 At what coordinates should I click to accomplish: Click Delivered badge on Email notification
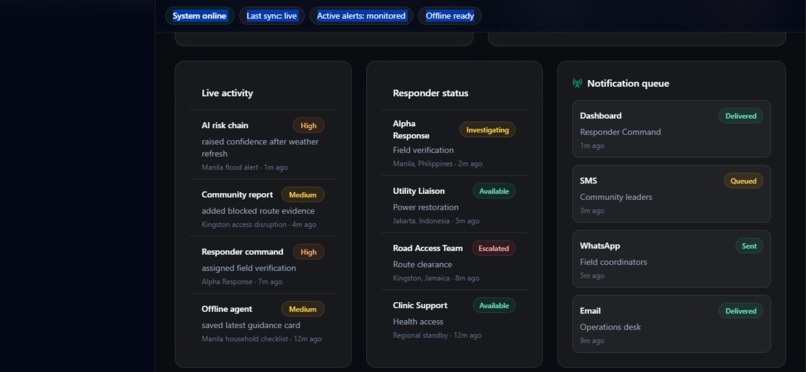[x=741, y=311]
